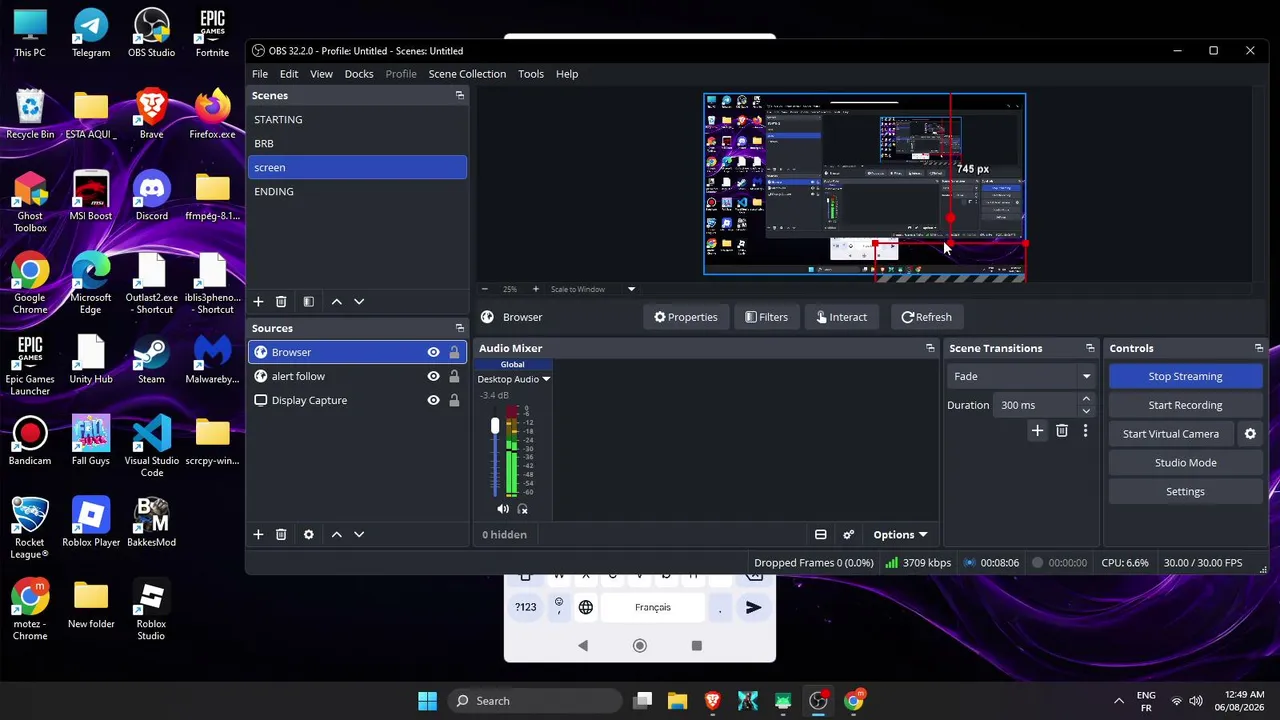The height and width of the screenshot is (720, 1280).
Task: Delete the selected scene with the trash icon
Action: 281,301
